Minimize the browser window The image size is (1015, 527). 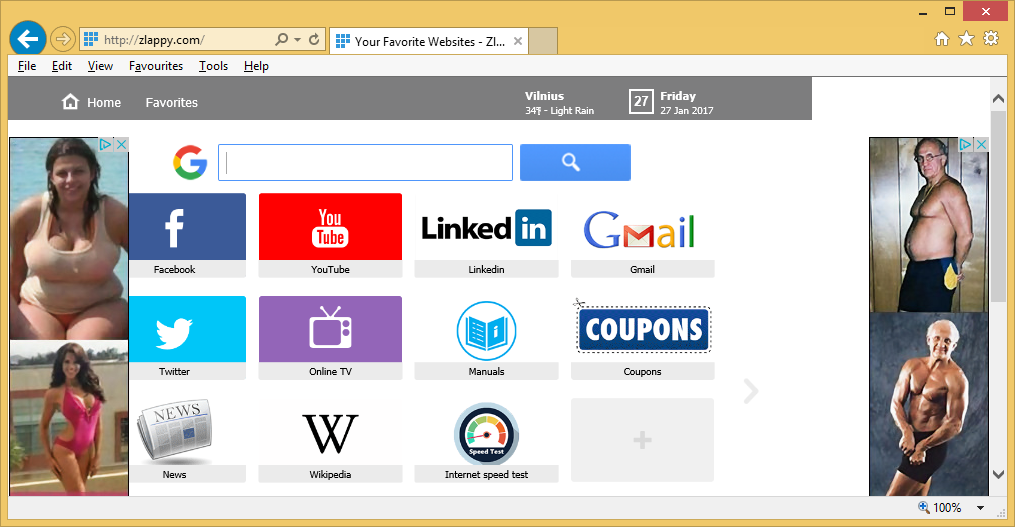click(x=922, y=12)
